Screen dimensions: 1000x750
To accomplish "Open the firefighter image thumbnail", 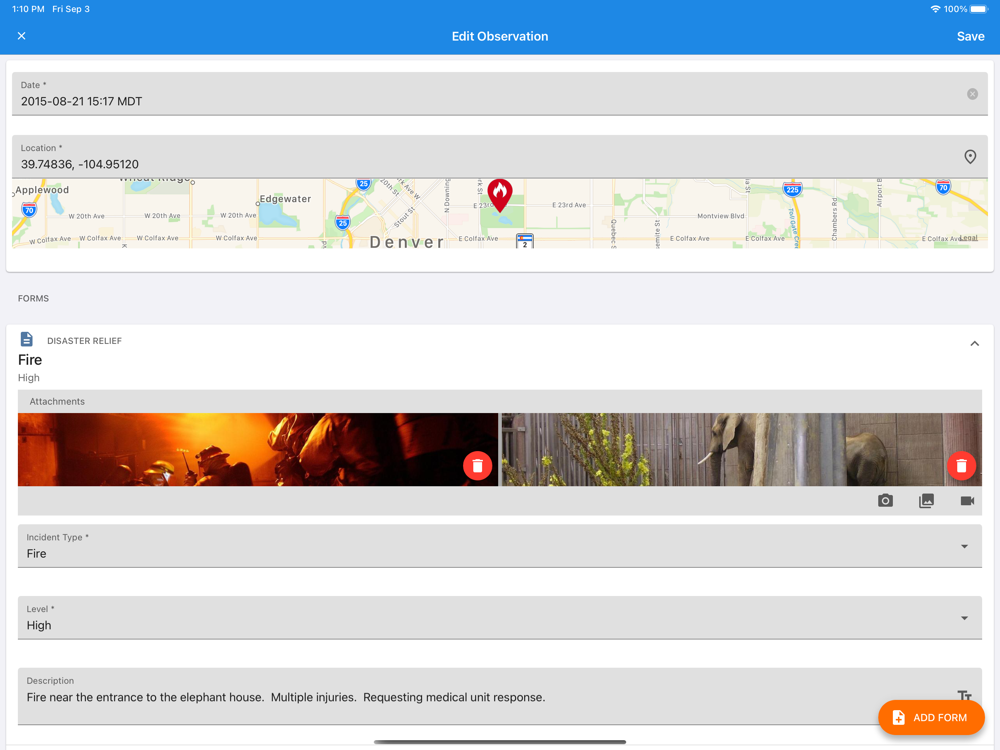I will 258,450.
